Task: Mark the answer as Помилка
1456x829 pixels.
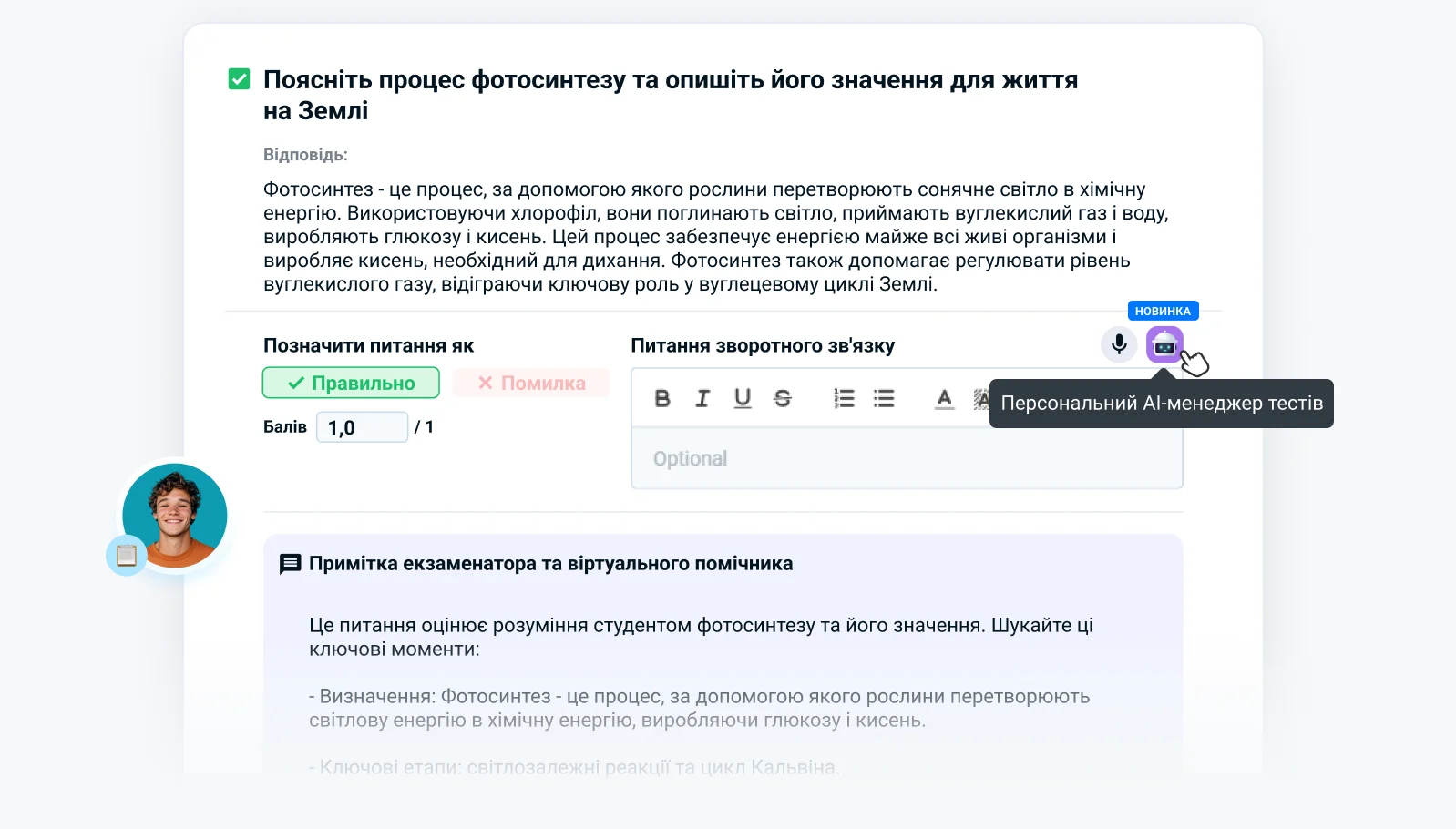Action: pyautogui.click(x=531, y=383)
